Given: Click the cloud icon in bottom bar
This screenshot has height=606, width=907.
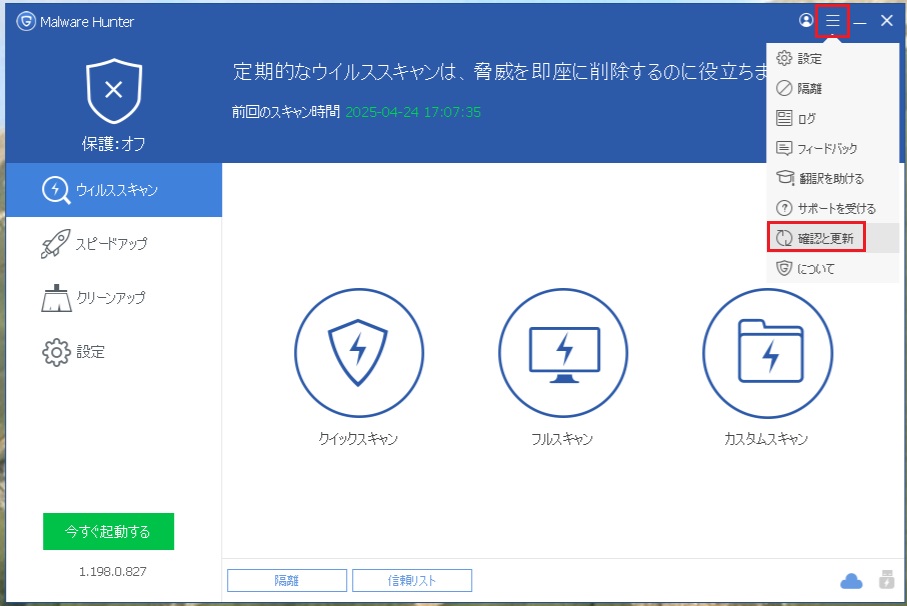Looking at the screenshot, I should 851,581.
